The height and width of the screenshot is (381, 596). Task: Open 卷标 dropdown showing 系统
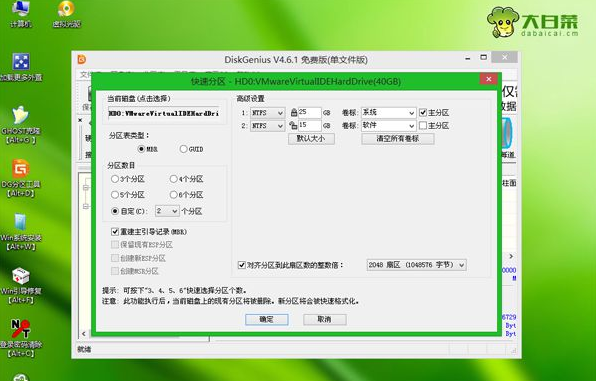pyautogui.click(x=388, y=113)
